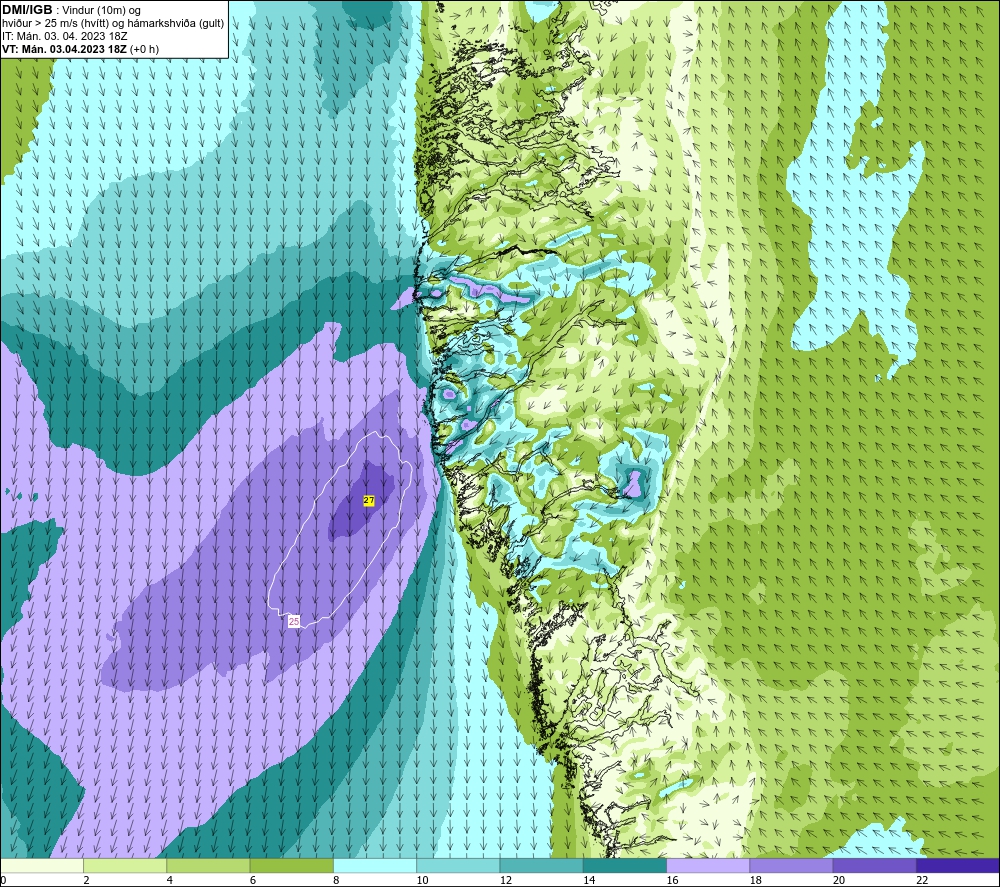Select the 14–16 m/s dark teal legend swatch
The image size is (1000, 887).
[625, 865]
